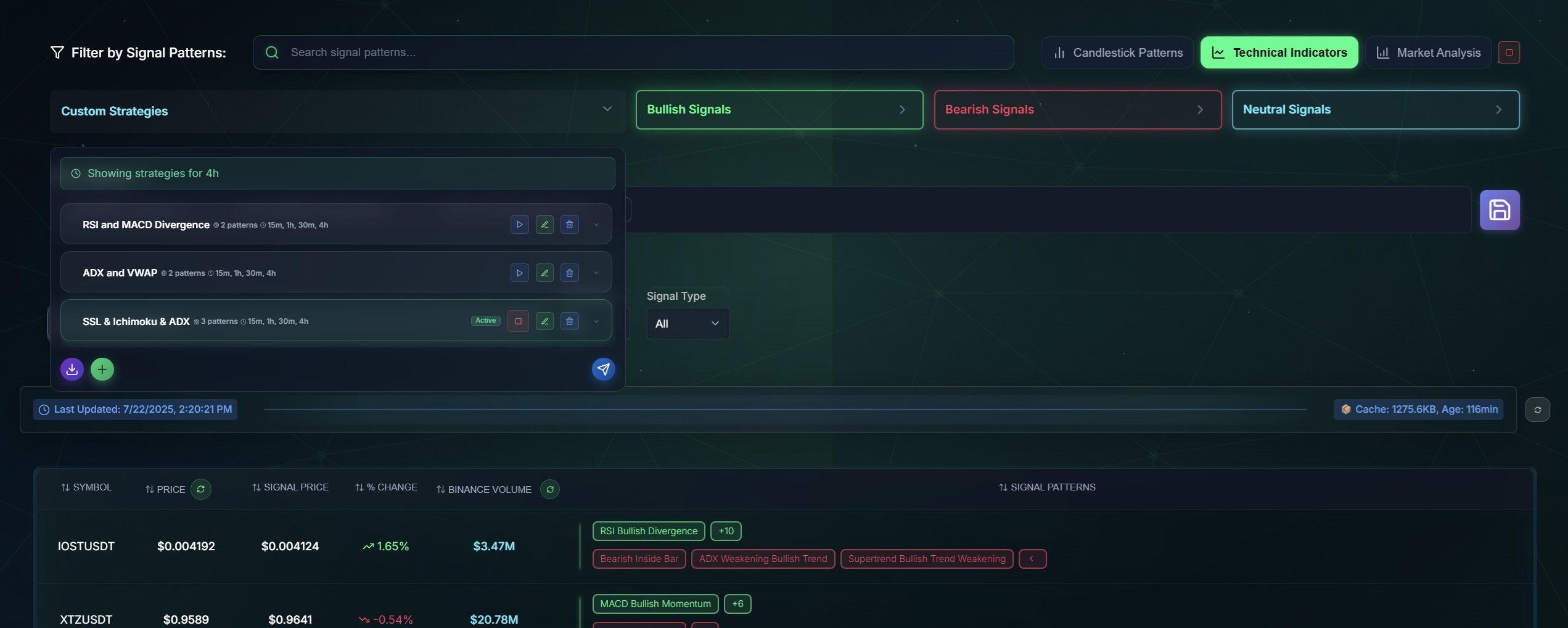
Task: Collapse IOSTUSDT bearish patterns with red chevron
Action: coord(1032,559)
